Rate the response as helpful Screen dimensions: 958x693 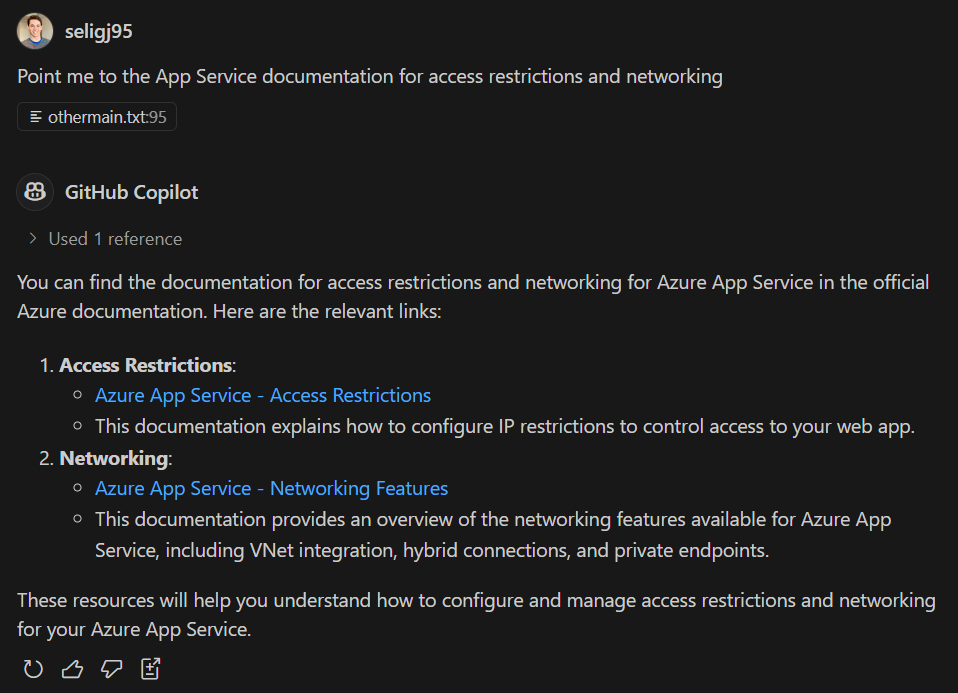tap(72, 668)
